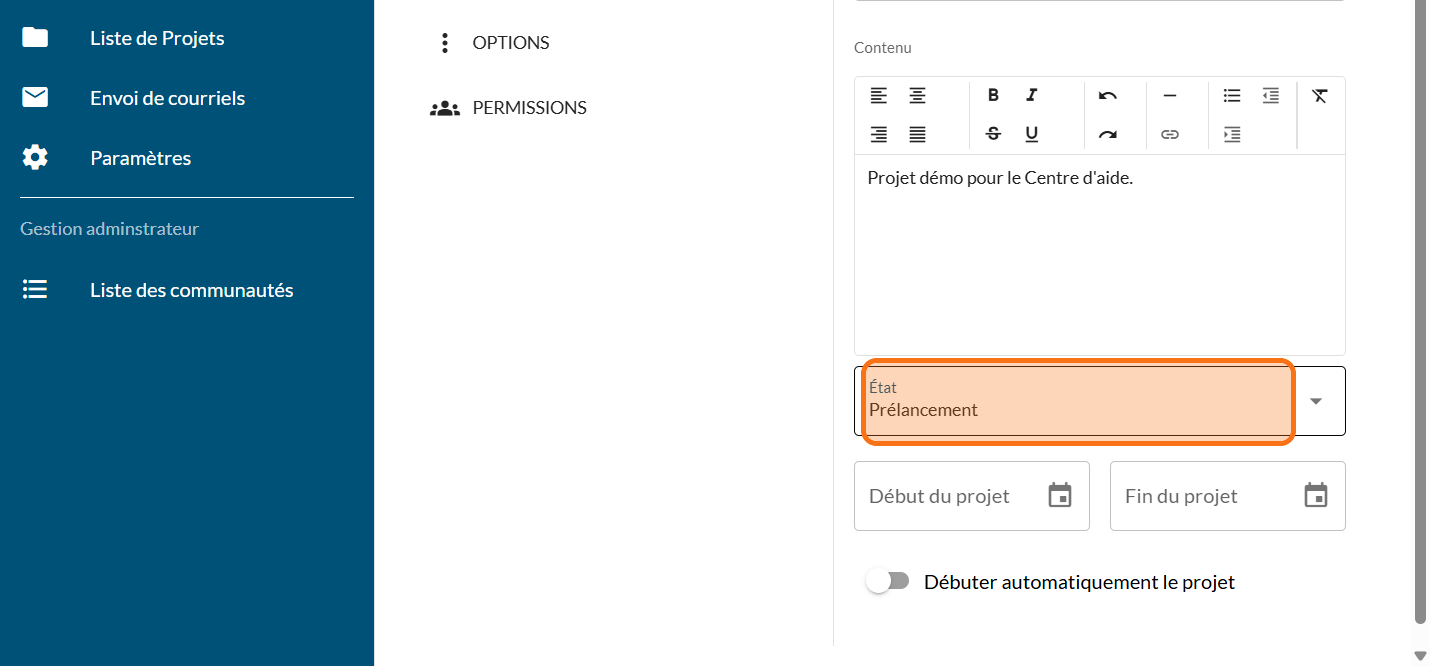
Task: Underline text with the U icon
Action: 1031,134
